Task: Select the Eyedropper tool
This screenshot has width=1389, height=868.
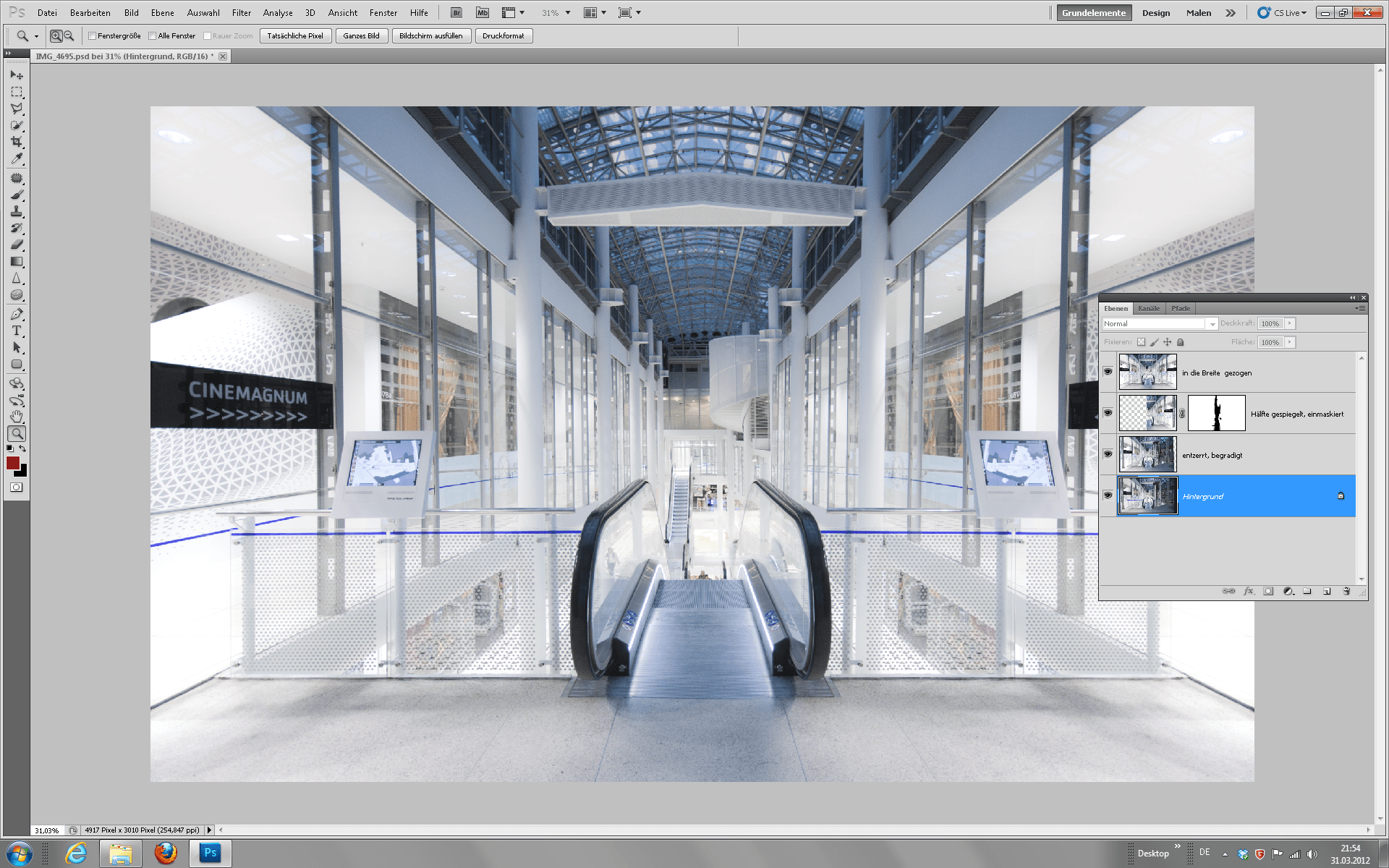Action: (16, 159)
